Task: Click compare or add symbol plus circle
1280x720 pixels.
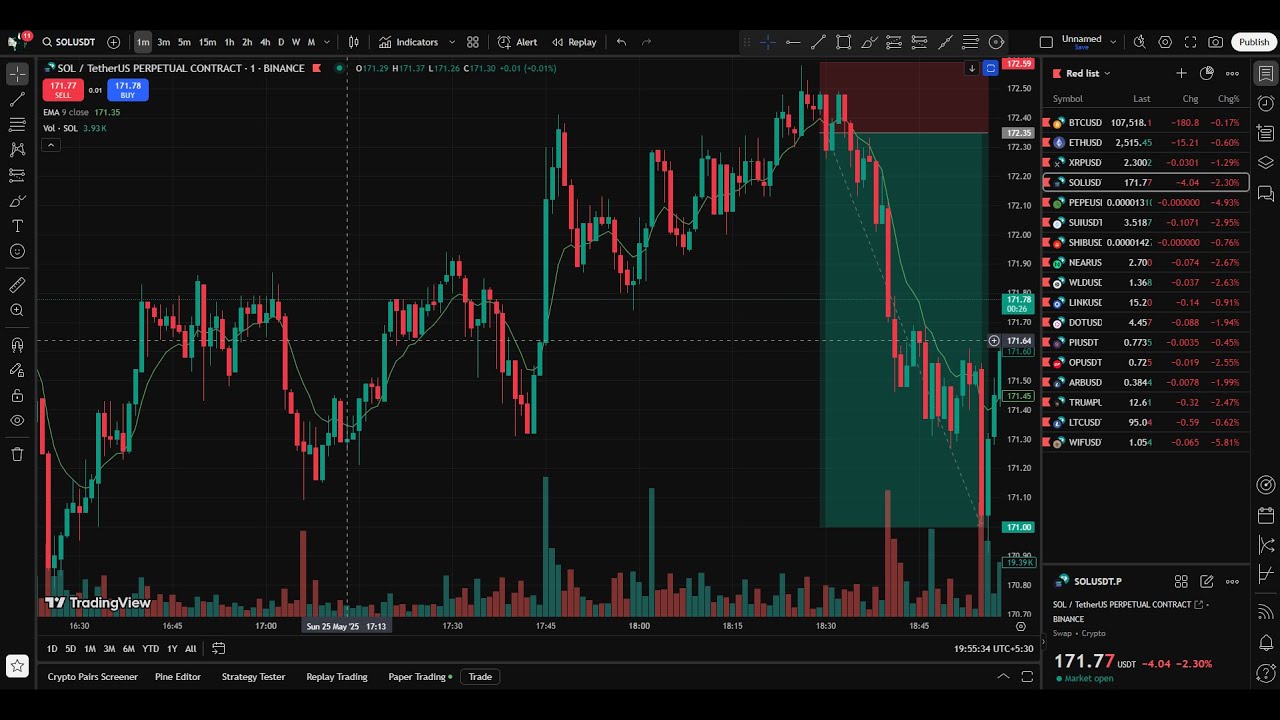Action: 113,42
